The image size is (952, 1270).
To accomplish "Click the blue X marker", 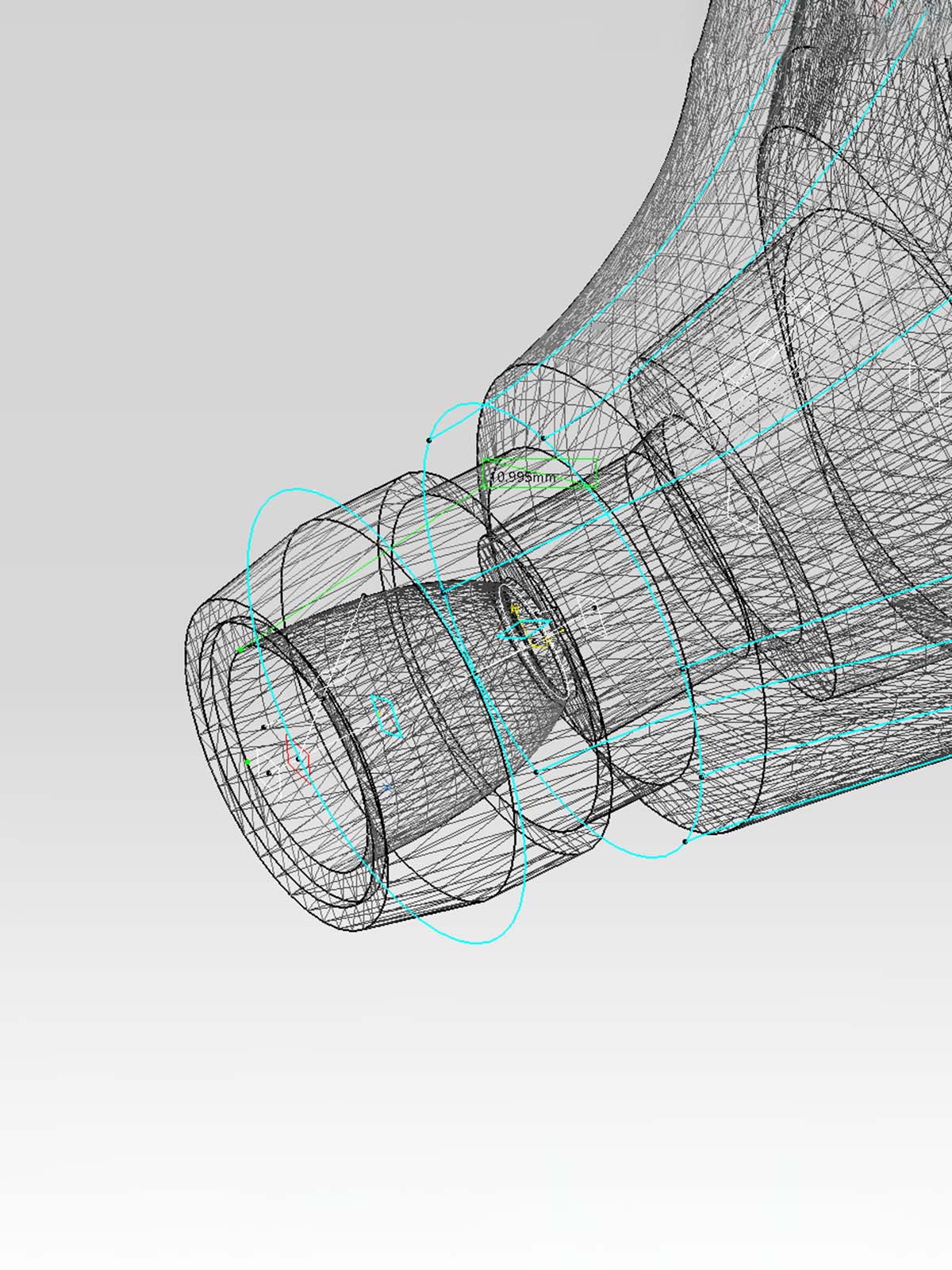I will [x=387, y=787].
